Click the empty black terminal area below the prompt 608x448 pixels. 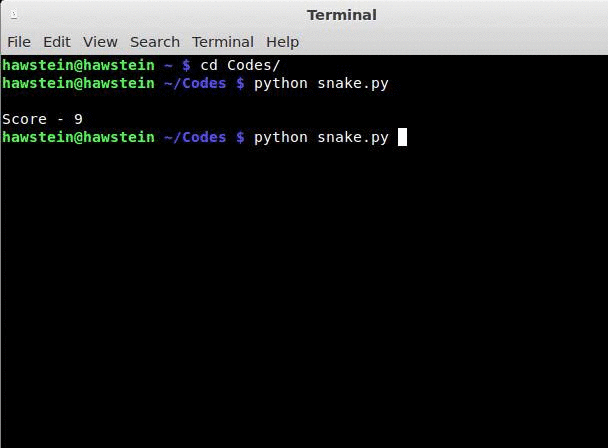[x=300, y=300]
